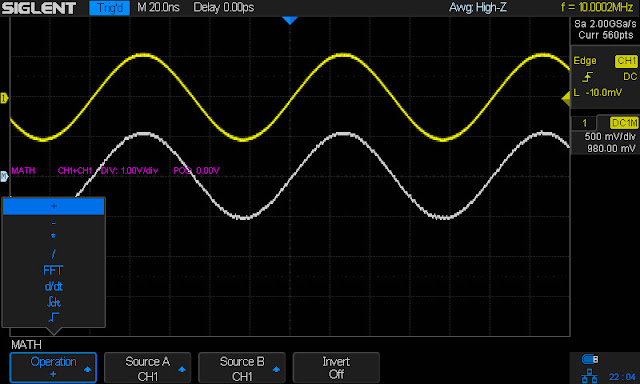Screen dimensions: 640x384
Task: Open the Operation softkey menu
Action: click(53, 368)
